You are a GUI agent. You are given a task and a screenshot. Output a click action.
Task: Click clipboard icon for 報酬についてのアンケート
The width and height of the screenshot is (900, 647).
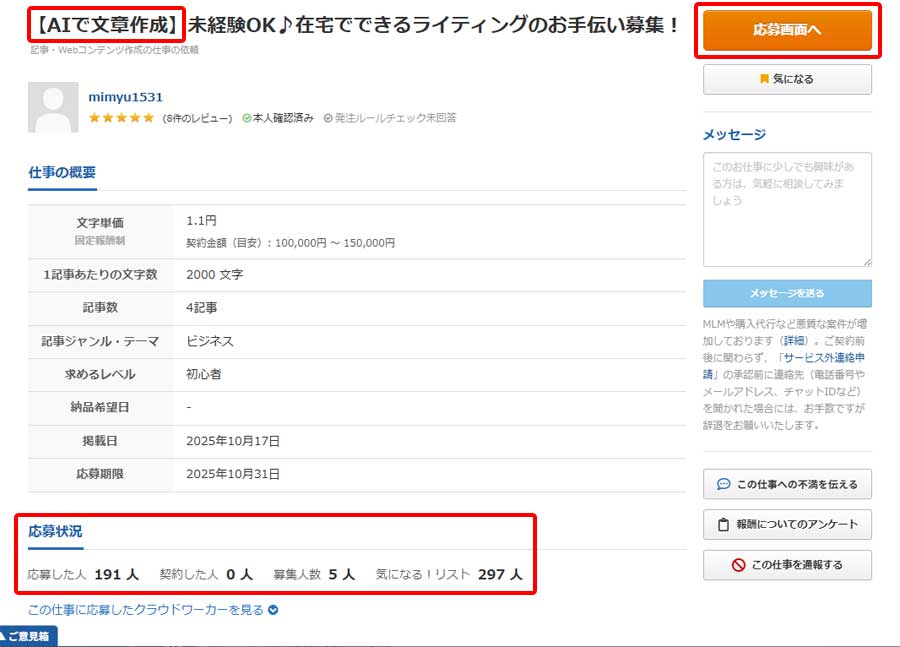coord(724,525)
